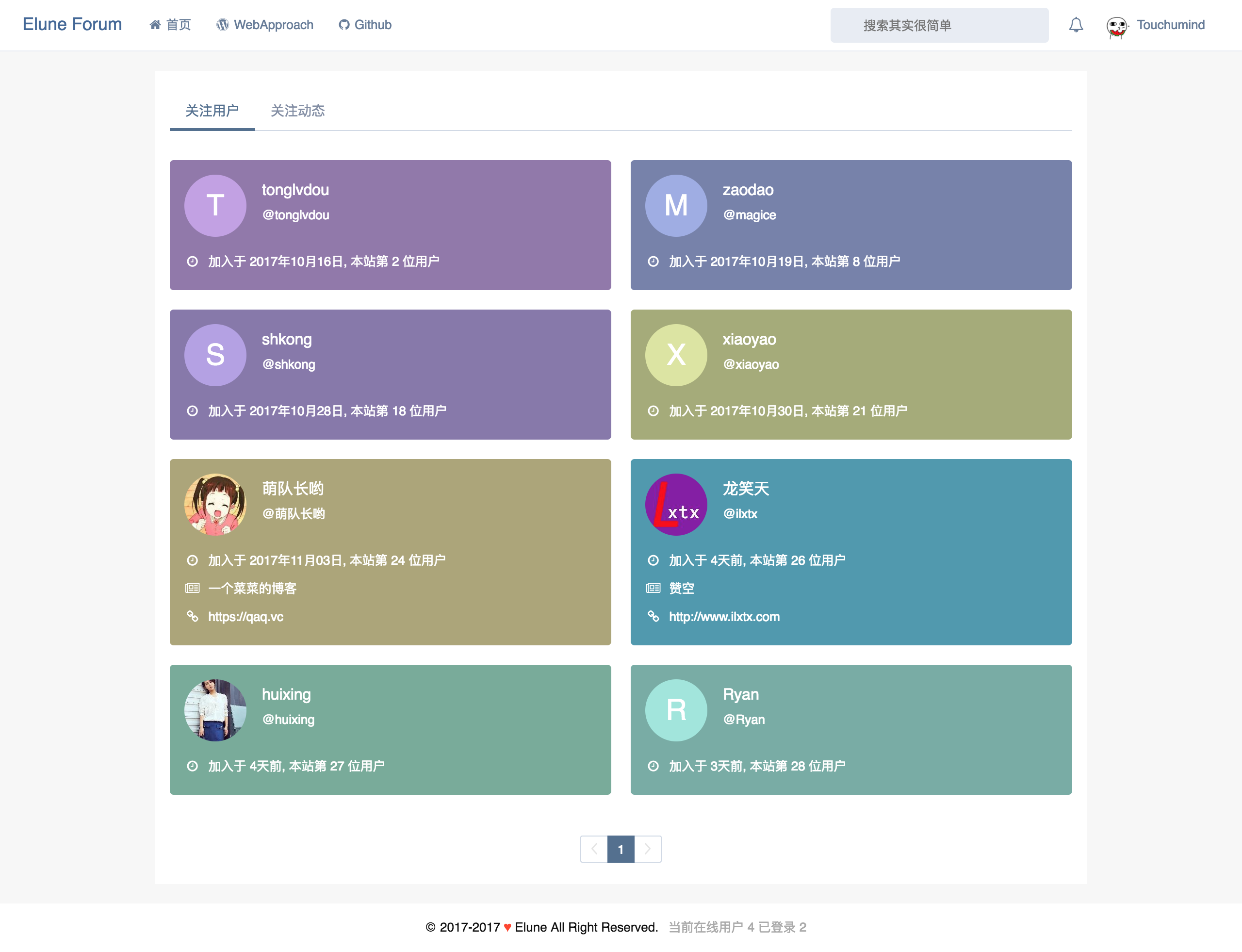The height and width of the screenshot is (952, 1242).
Task: Click the Github octocat icon
Action: (343, 25)
